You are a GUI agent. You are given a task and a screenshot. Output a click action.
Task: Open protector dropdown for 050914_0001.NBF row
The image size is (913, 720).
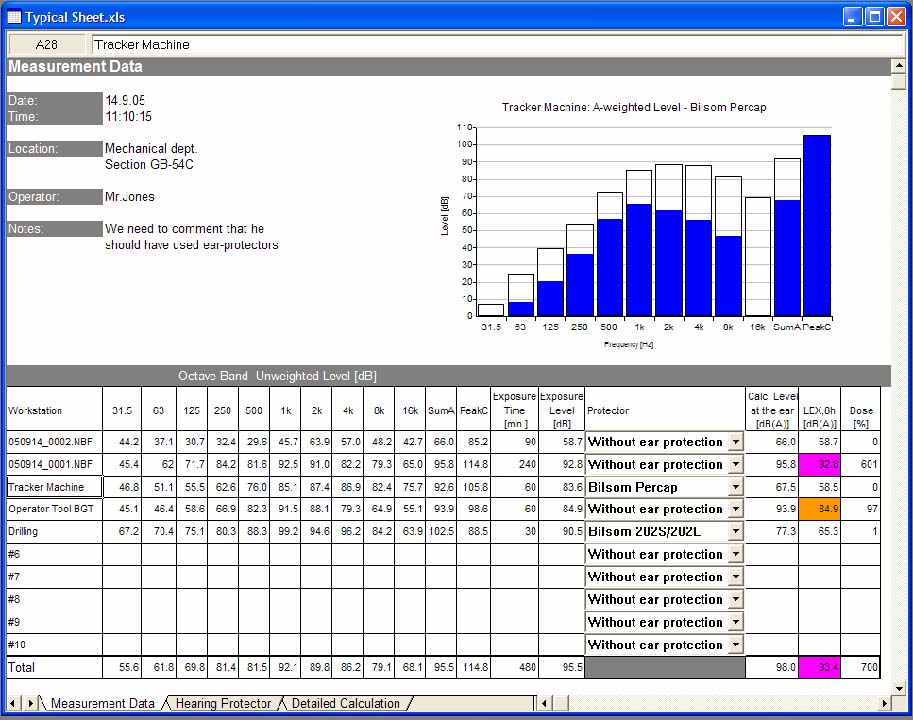[x=736, y=464]
